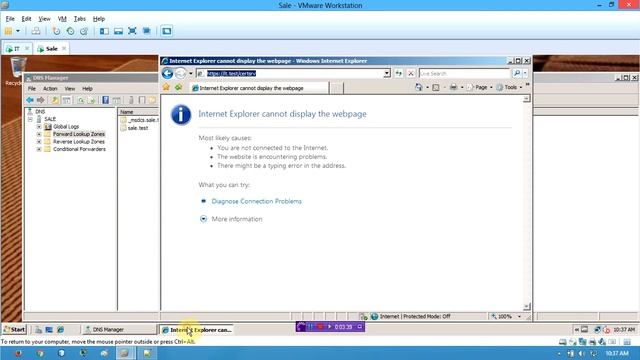Click Diagnose Connection Problems link
This screenshot has height=360, width=640.
coord(256,201)
